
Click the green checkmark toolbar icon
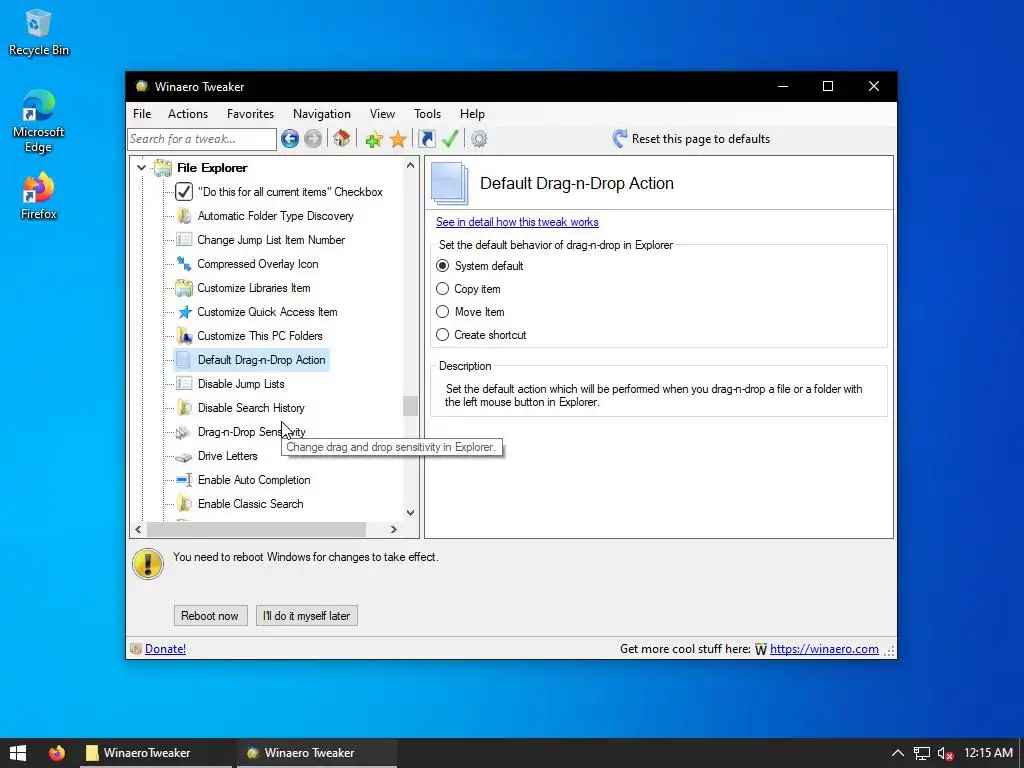click(x=450, y=138)
